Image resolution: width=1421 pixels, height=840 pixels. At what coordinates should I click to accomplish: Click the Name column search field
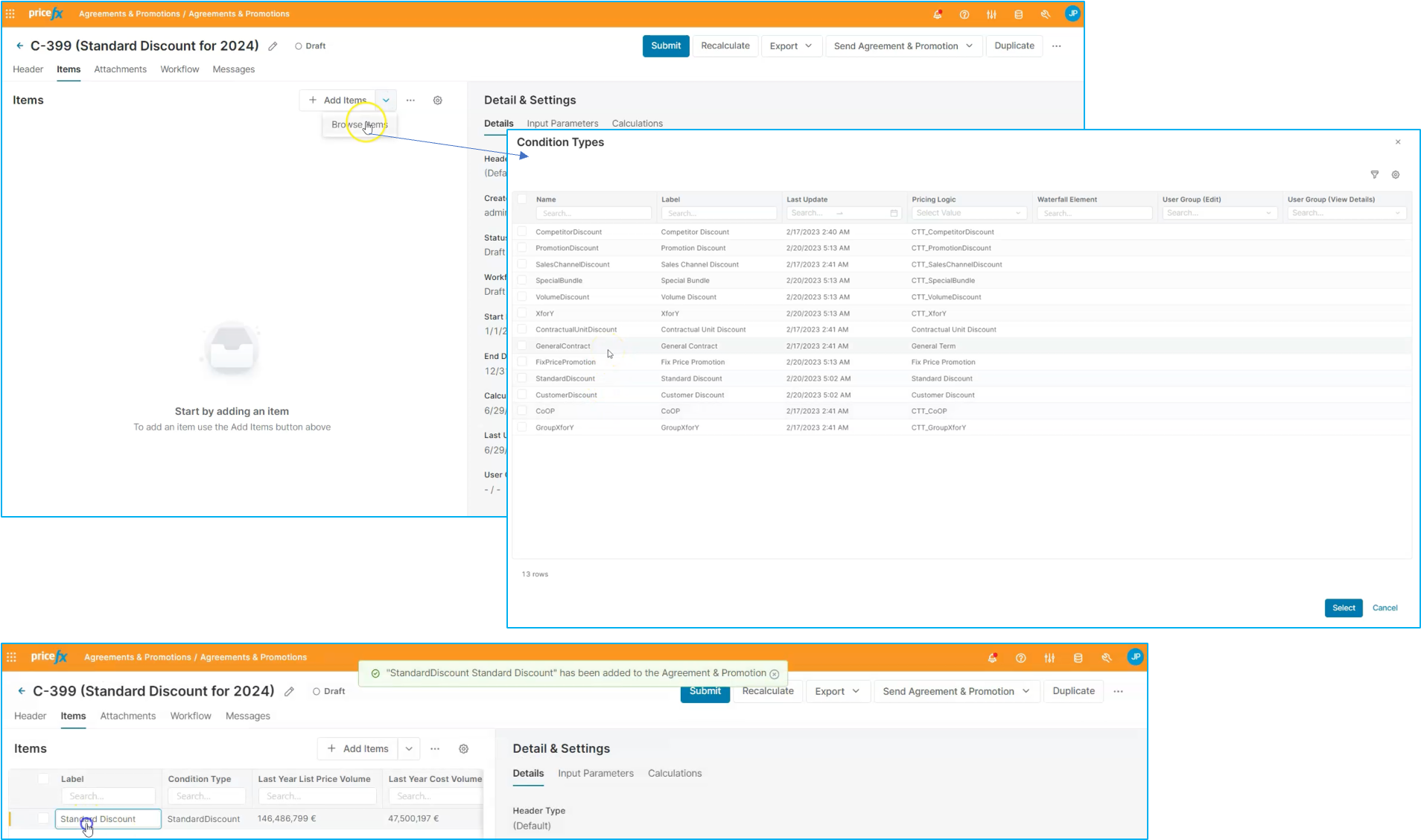pyautogui.click(x=594, y=213)
